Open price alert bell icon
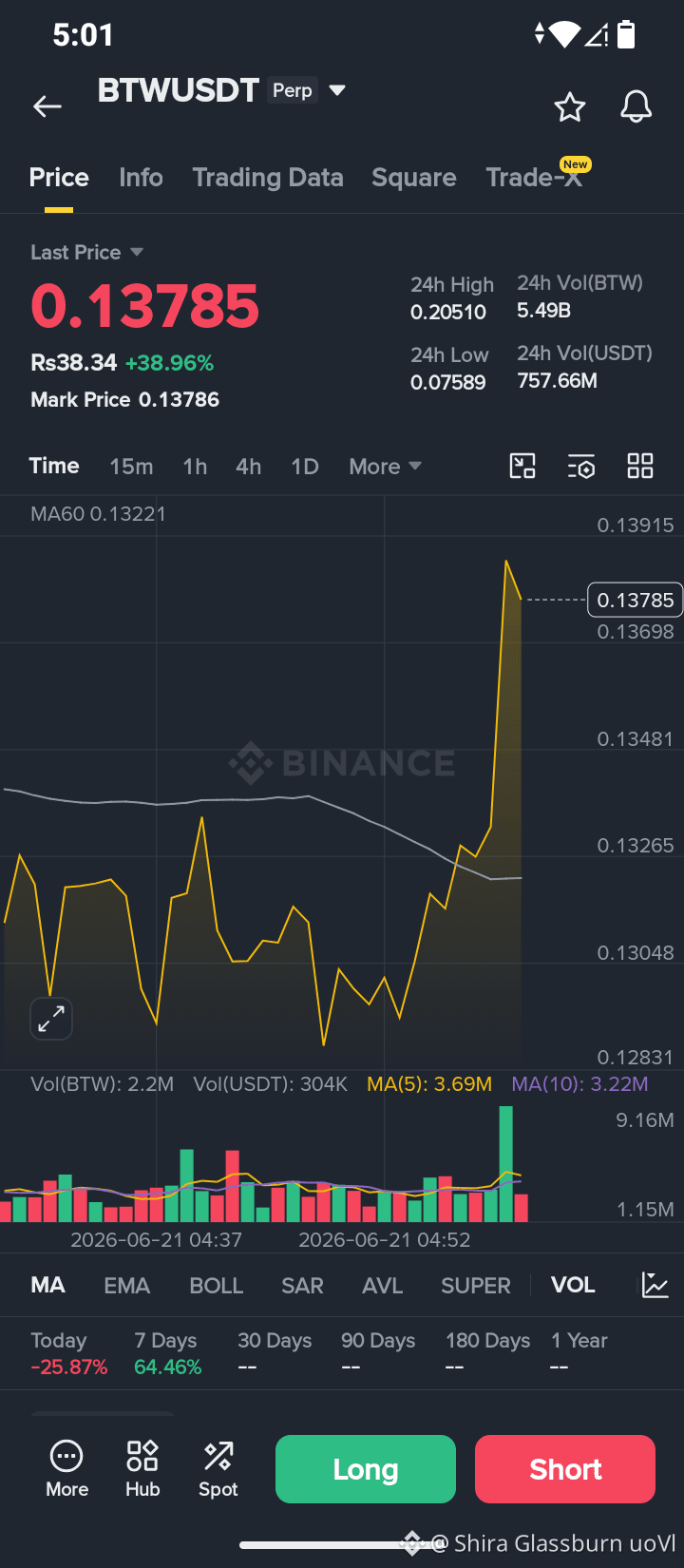Screen dimensions: 684x1568 (x=636, y=106)
